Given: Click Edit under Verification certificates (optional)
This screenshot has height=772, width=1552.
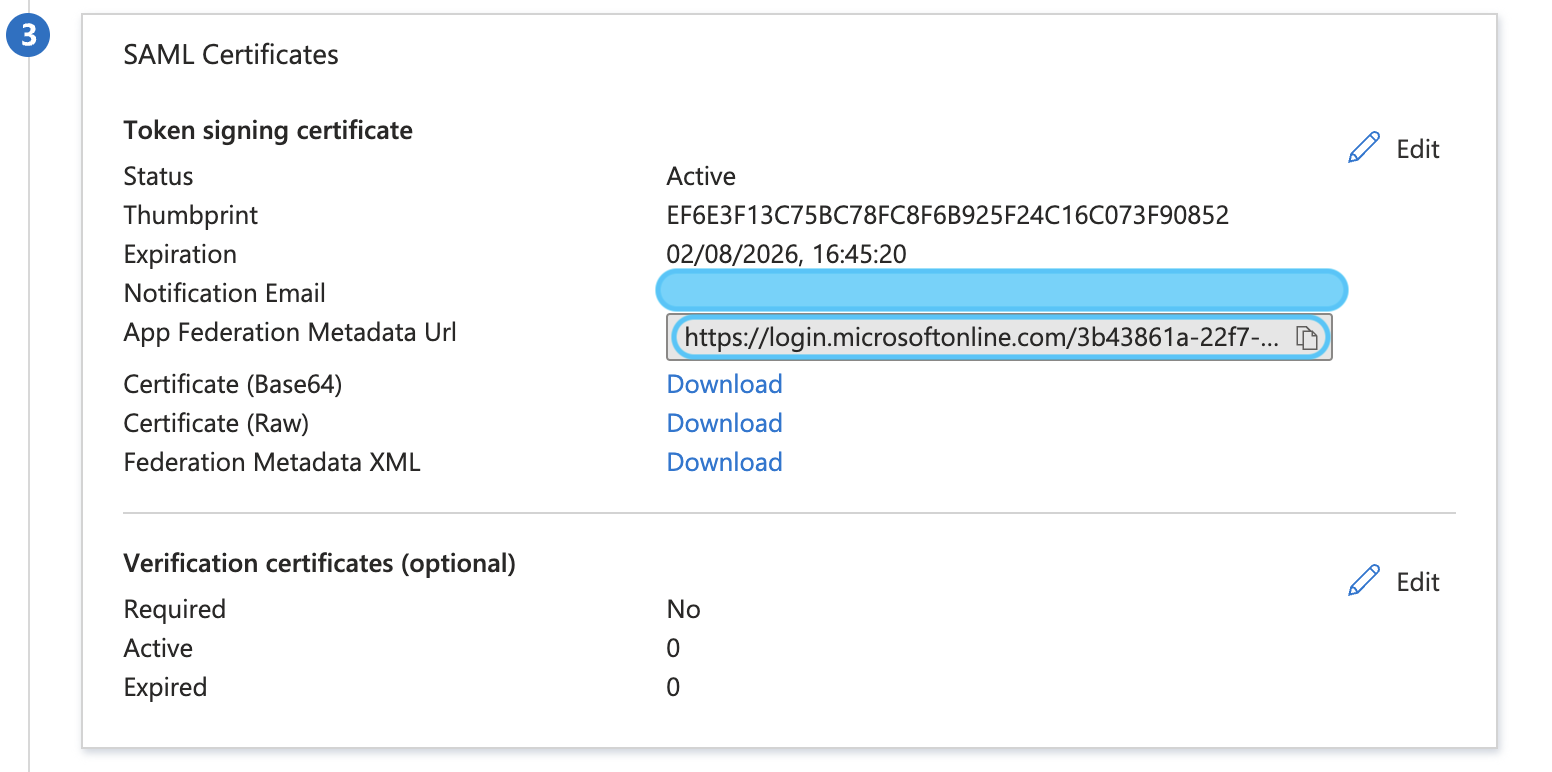Looking at the screenshot, I should click(x=1394, y=581).
